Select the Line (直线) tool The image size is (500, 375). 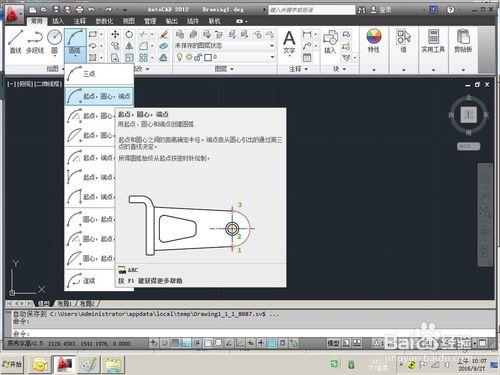coord(15,41)
